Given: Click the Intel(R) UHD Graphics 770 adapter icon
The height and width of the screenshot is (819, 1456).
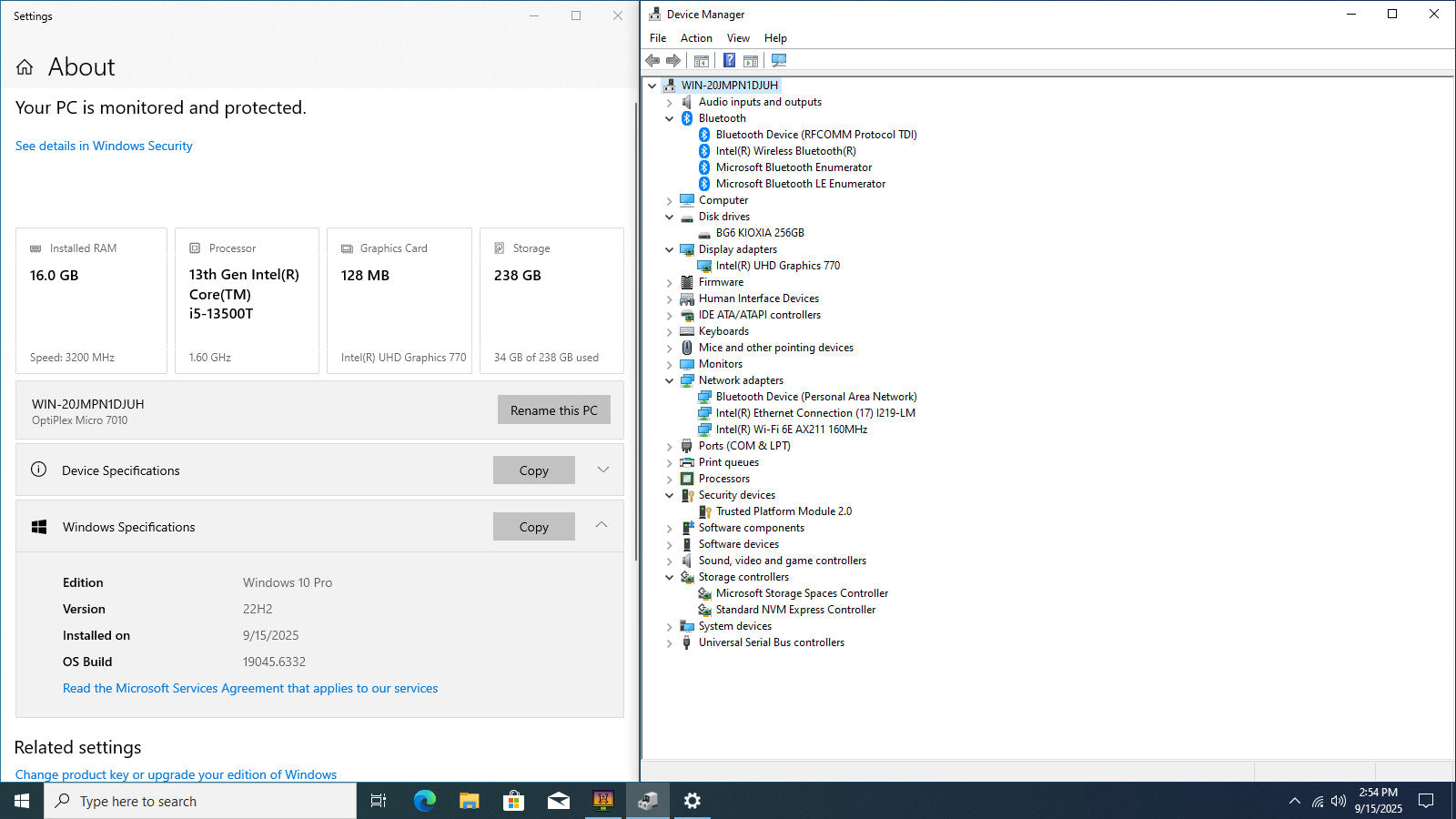Looking at the screenshot, I should 703,266.
